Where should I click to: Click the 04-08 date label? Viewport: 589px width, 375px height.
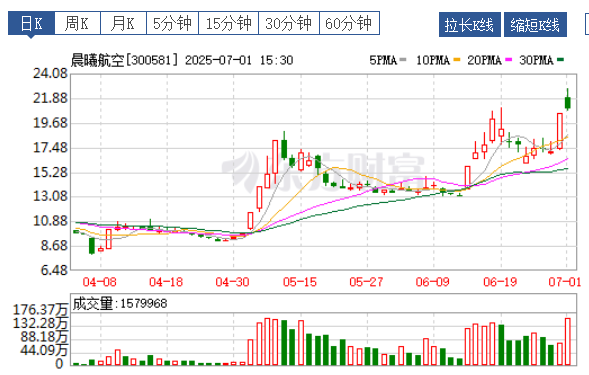pyautogui.click(x=100, y=282)
